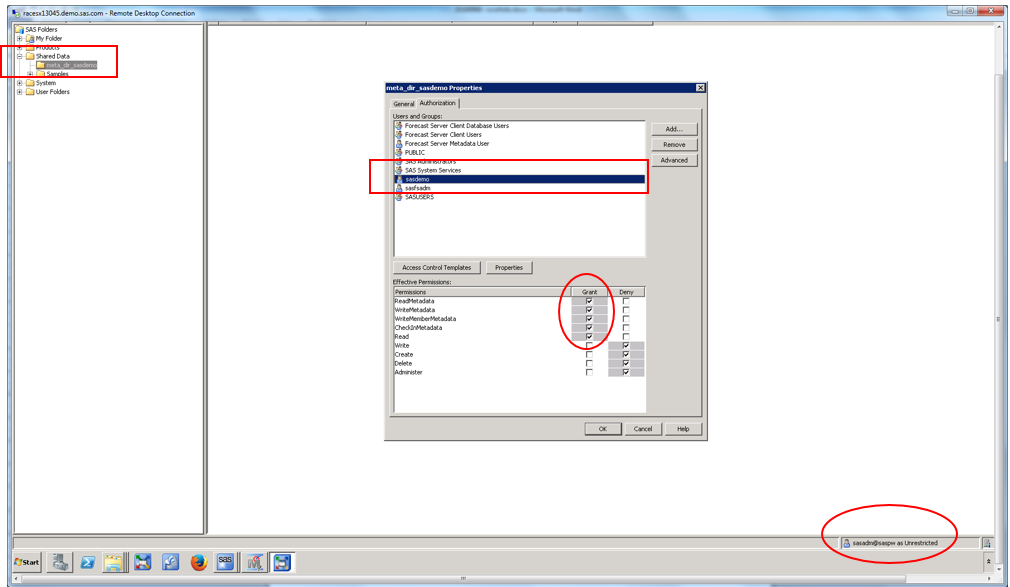Click icon beside SAS System Services

(x=399, y=170)
